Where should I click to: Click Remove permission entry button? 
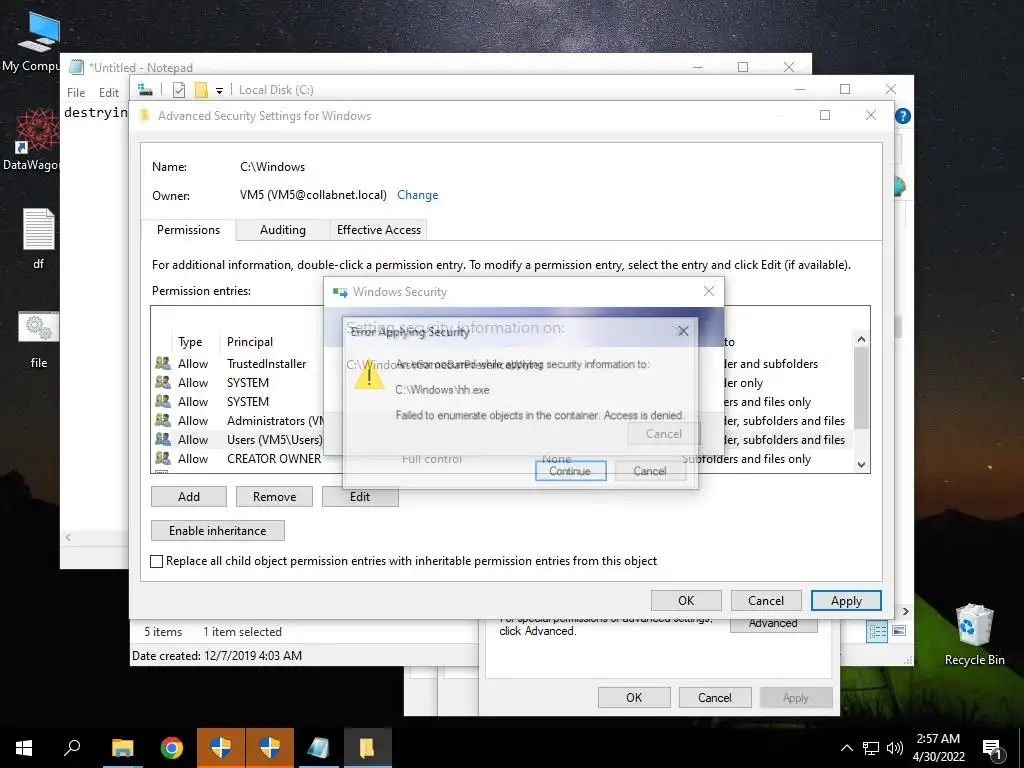coord(274,497)
